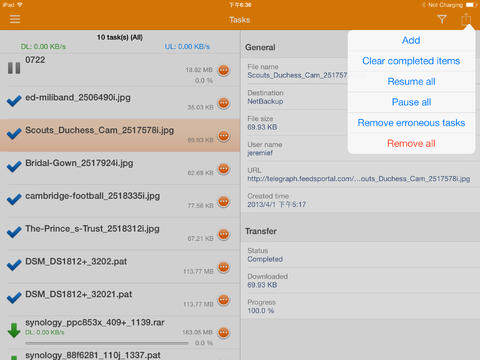
Task: Tap checkmark icon of ed-miliband_2506490i.jpg
Action: click(14, 101)
